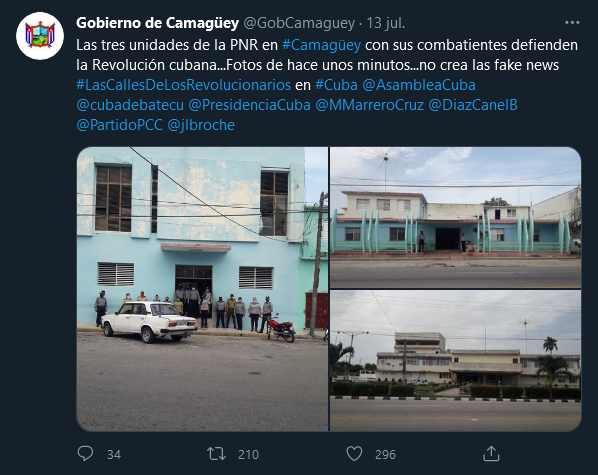Visit the @AsambleaCuba mention
Viewport: 598px width, 475px height.
point(419,85)
